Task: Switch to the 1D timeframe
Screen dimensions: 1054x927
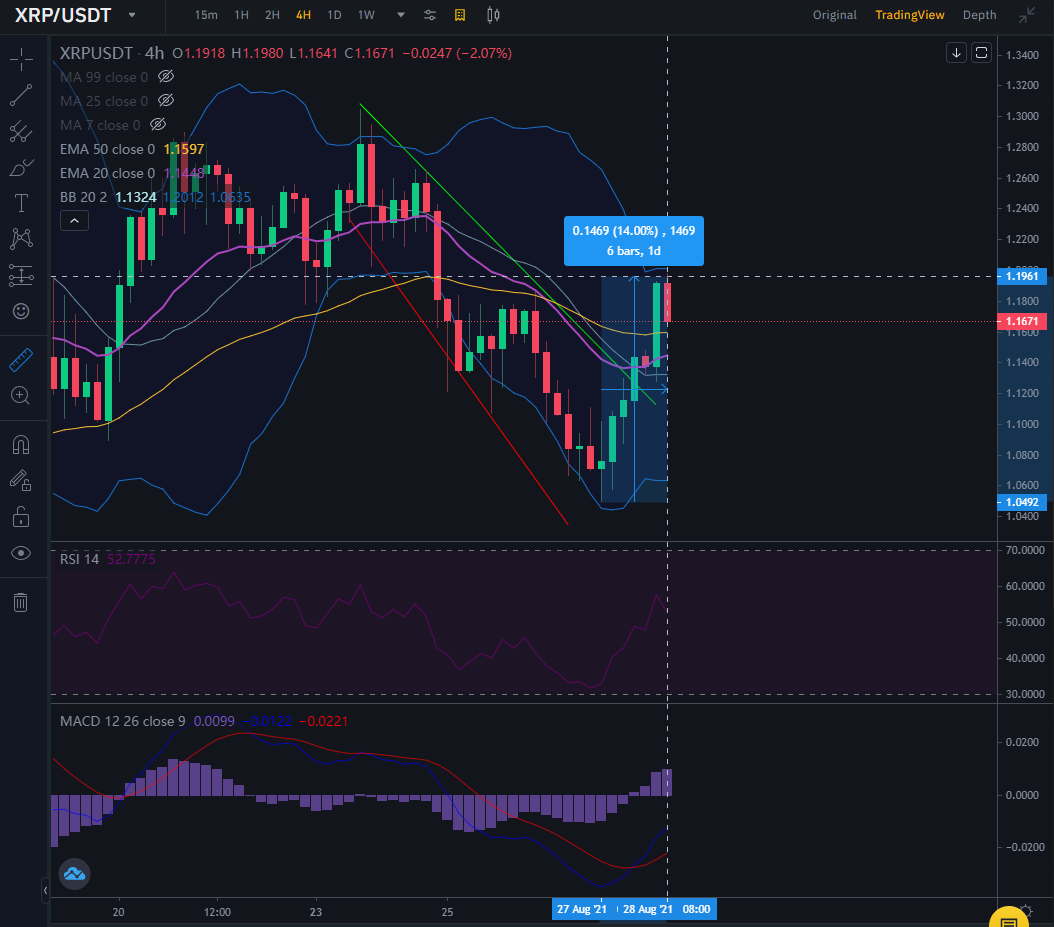Action: coord(334,15)
